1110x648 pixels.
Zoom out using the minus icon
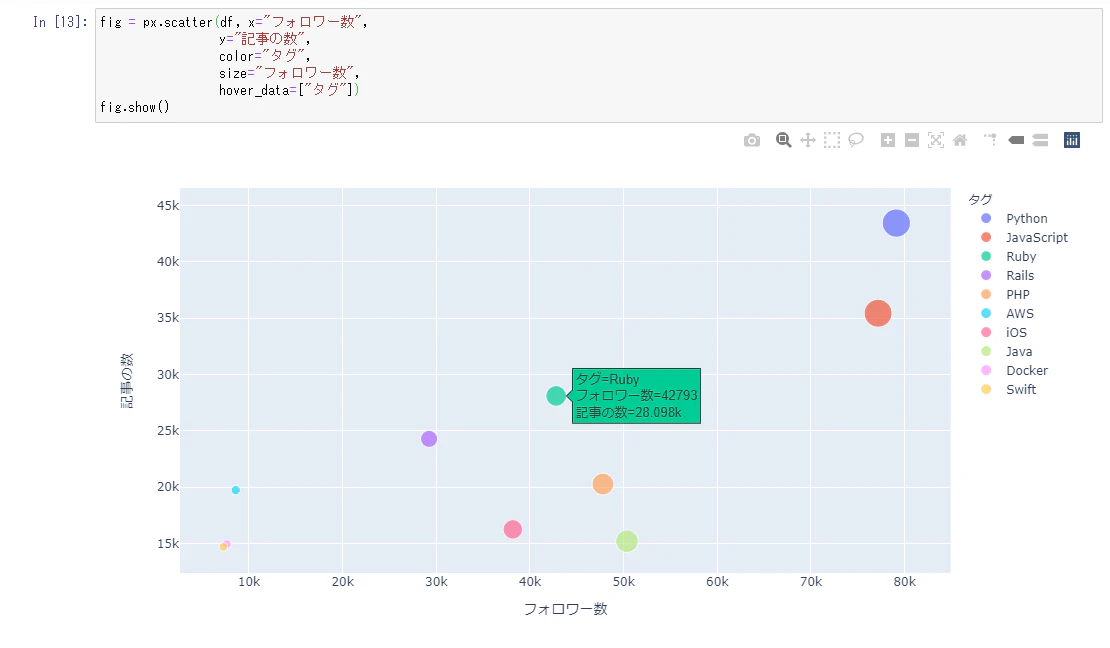912,140
